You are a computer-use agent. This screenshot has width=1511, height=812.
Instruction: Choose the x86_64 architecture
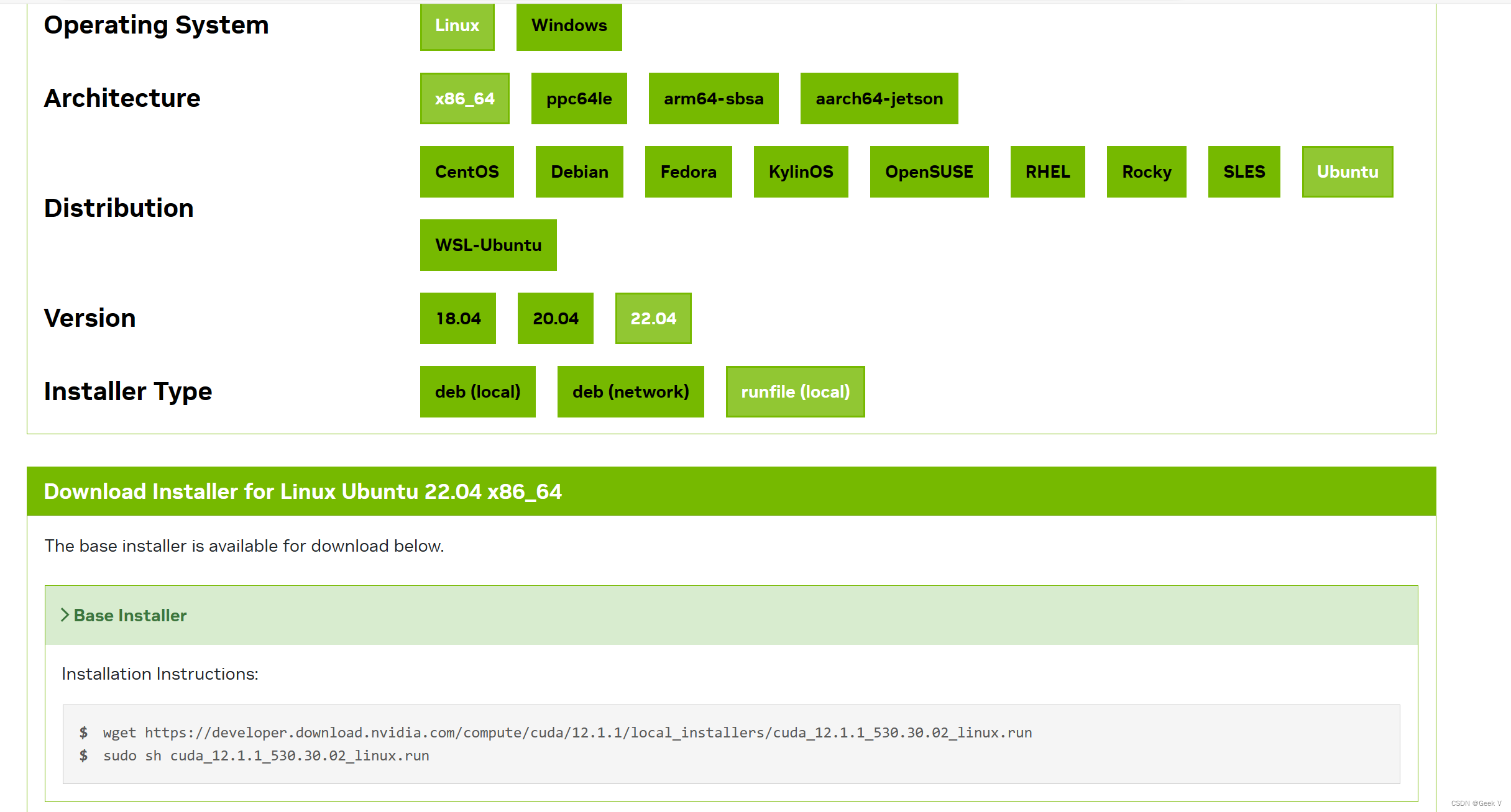coord(464,98)
